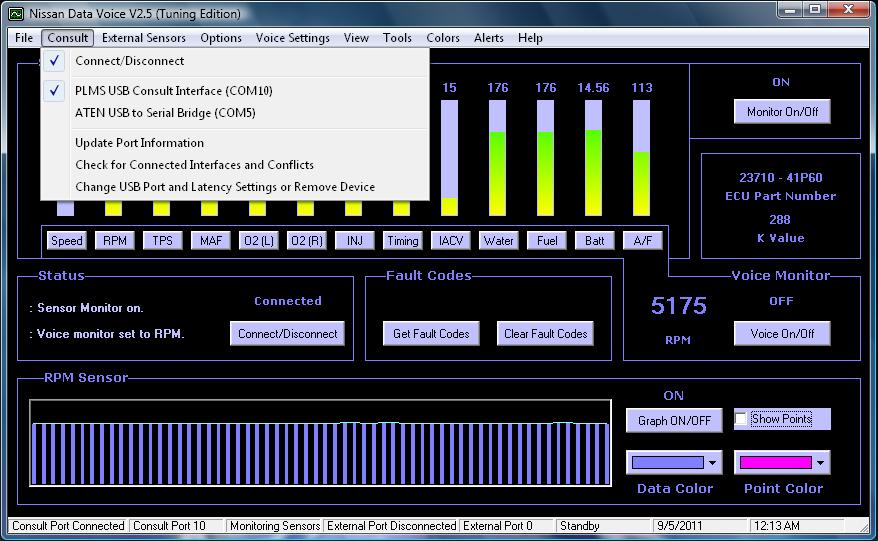Open the Tools menu
This screenshot has width=878, height=541.
pos(398,38)
